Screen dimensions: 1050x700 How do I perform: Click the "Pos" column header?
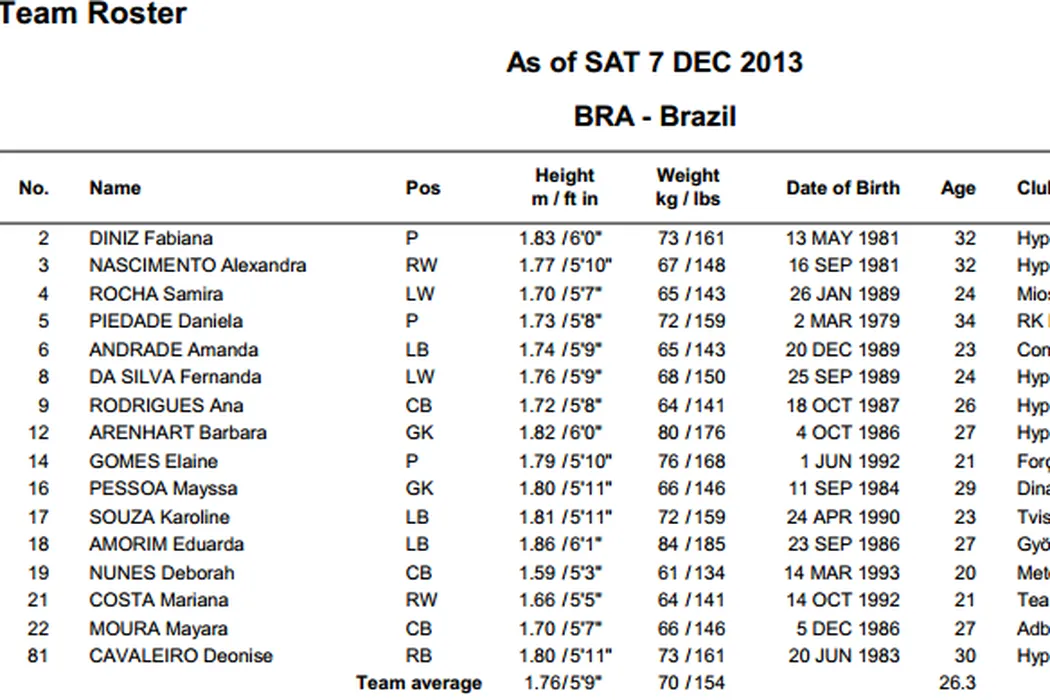(x=423, y=188)
